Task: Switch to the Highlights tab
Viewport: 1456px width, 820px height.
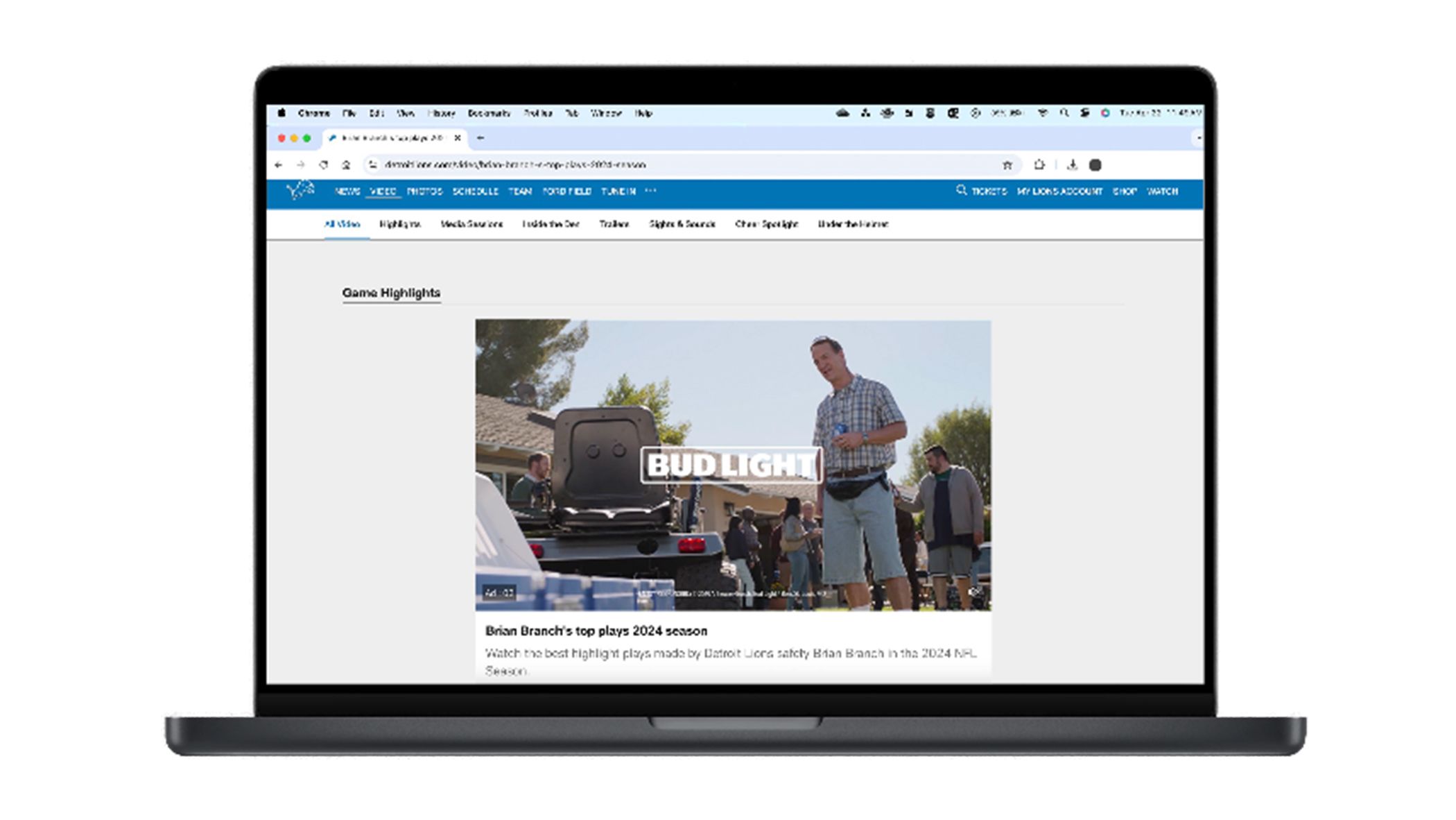Action: 400,224
